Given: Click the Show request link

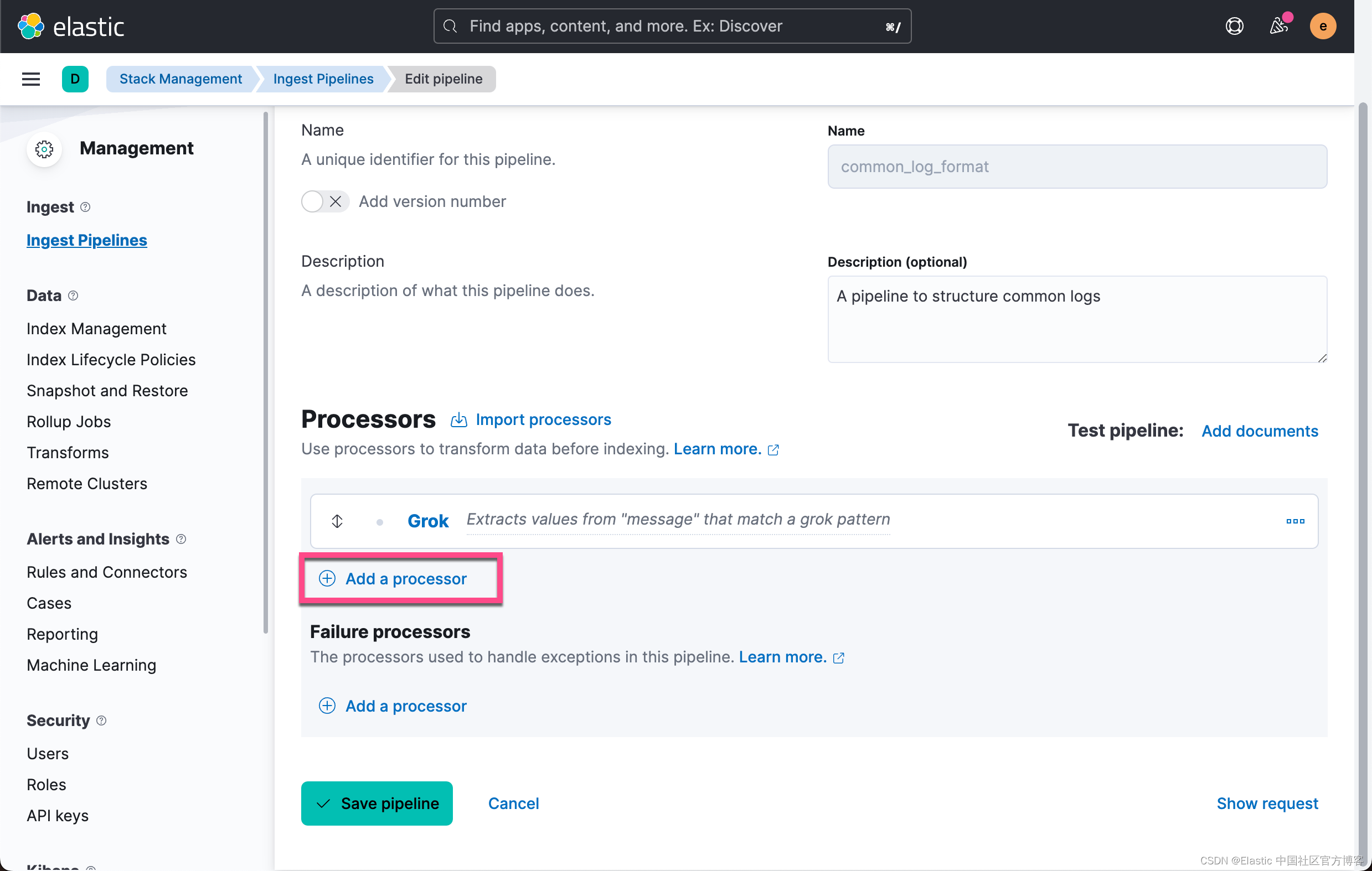Looking at the screenshot, I should click(1267, 803).
